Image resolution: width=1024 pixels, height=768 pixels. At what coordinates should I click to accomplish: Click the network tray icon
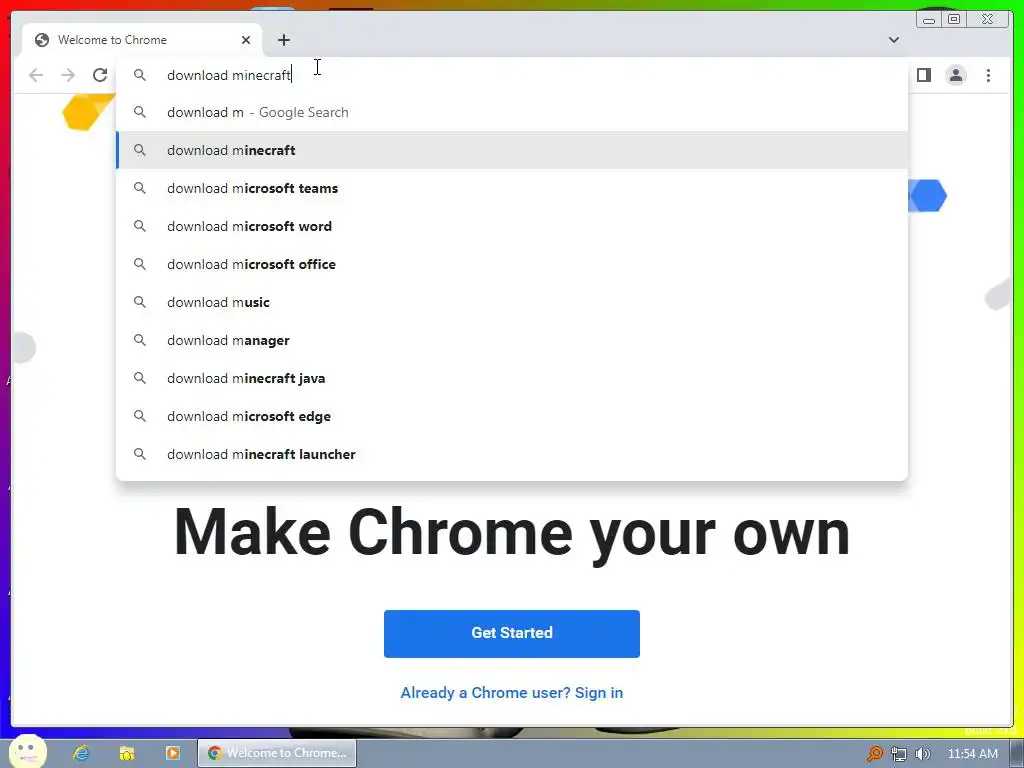click(x=899, y=754)
